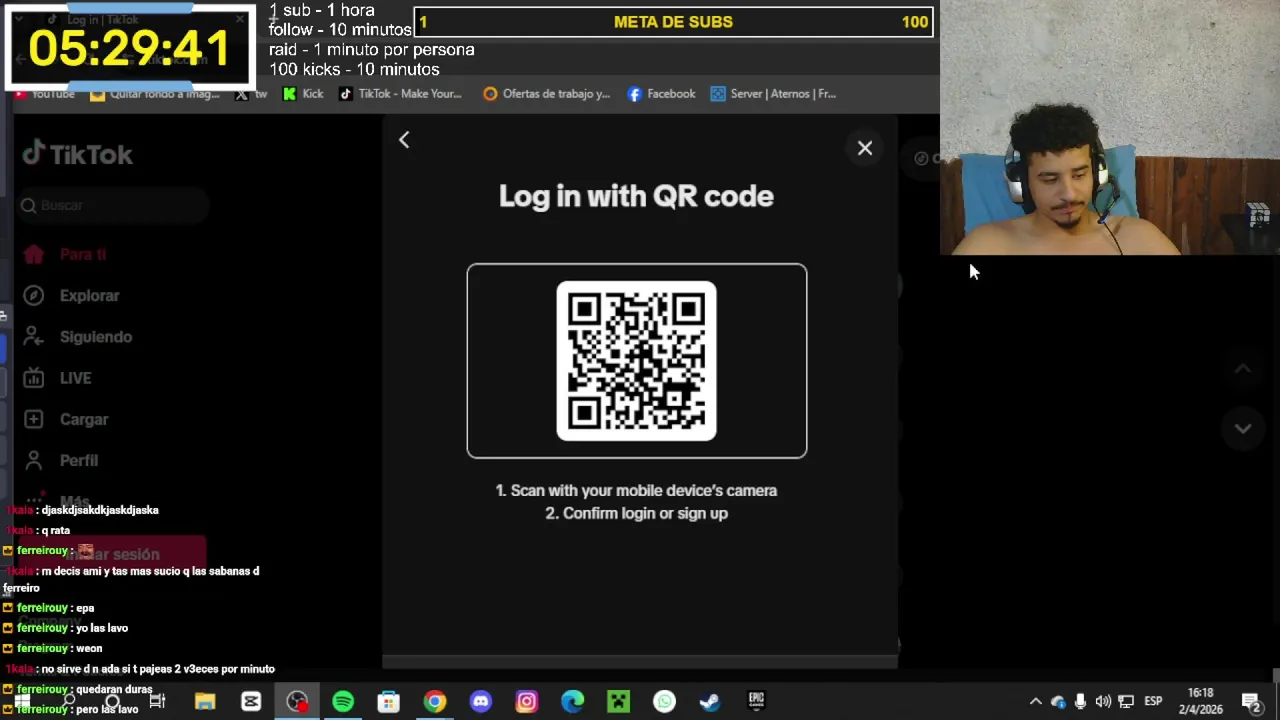Open Google Chrome from the taskbar

(x=435, y=702)
